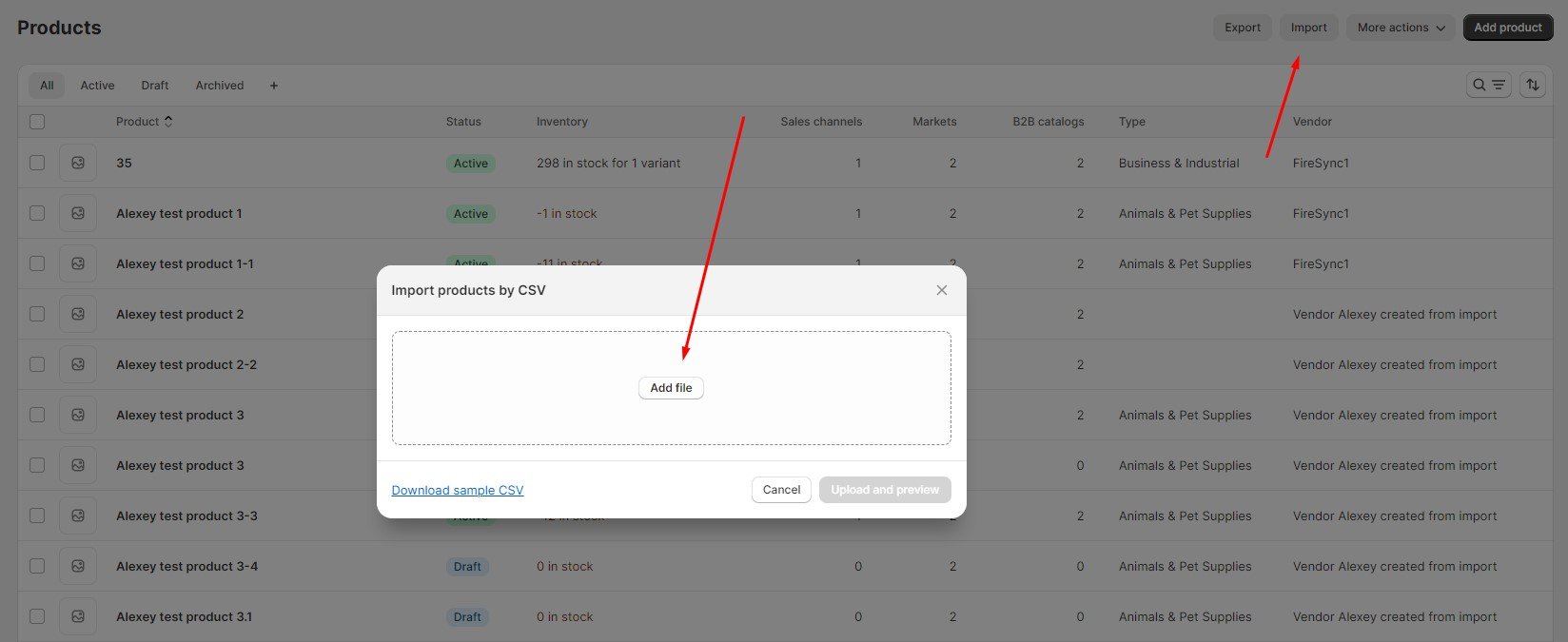Add a new view with plus icon
The height and width of the screenshot is (642, 1568).
click(274, 86)
